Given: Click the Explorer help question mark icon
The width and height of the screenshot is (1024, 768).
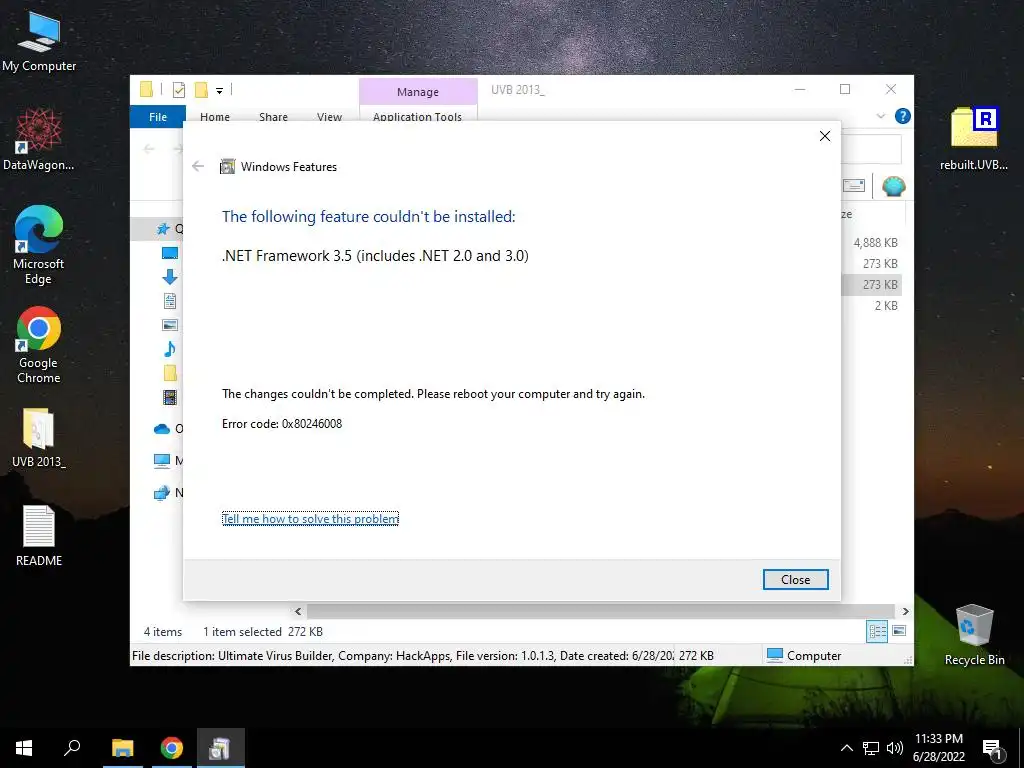Looking at the screenshot, I should [903, 116].
